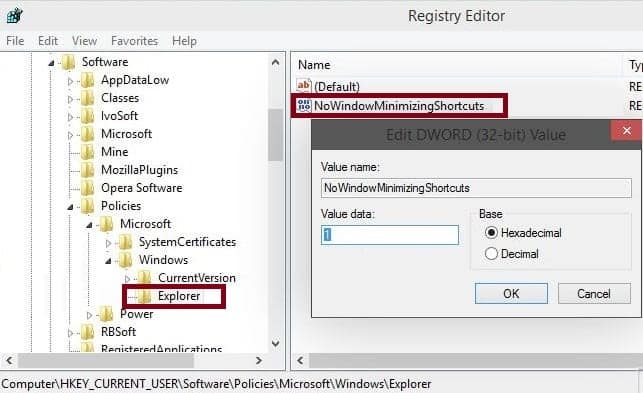
Task: Click the (Default) string value icon
Action: coord(304,85)
